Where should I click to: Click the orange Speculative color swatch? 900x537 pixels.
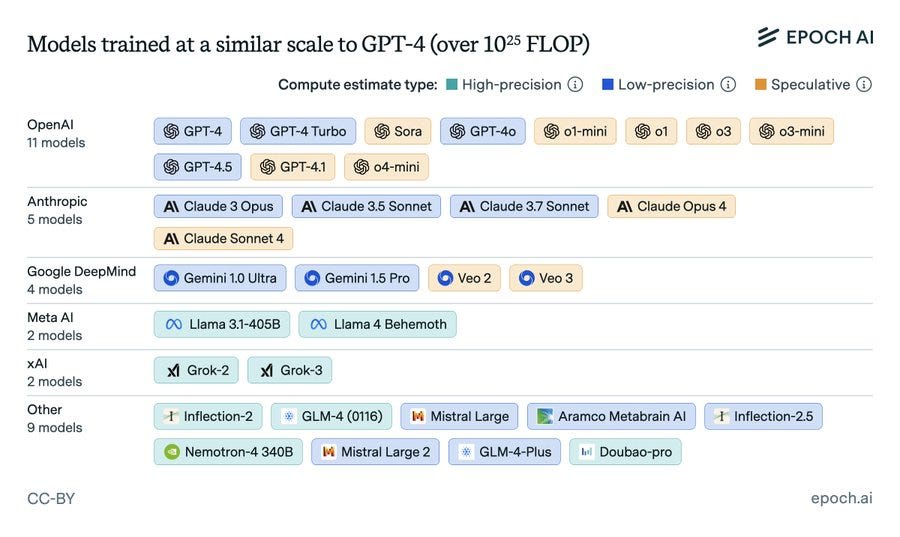coord(760,85)
